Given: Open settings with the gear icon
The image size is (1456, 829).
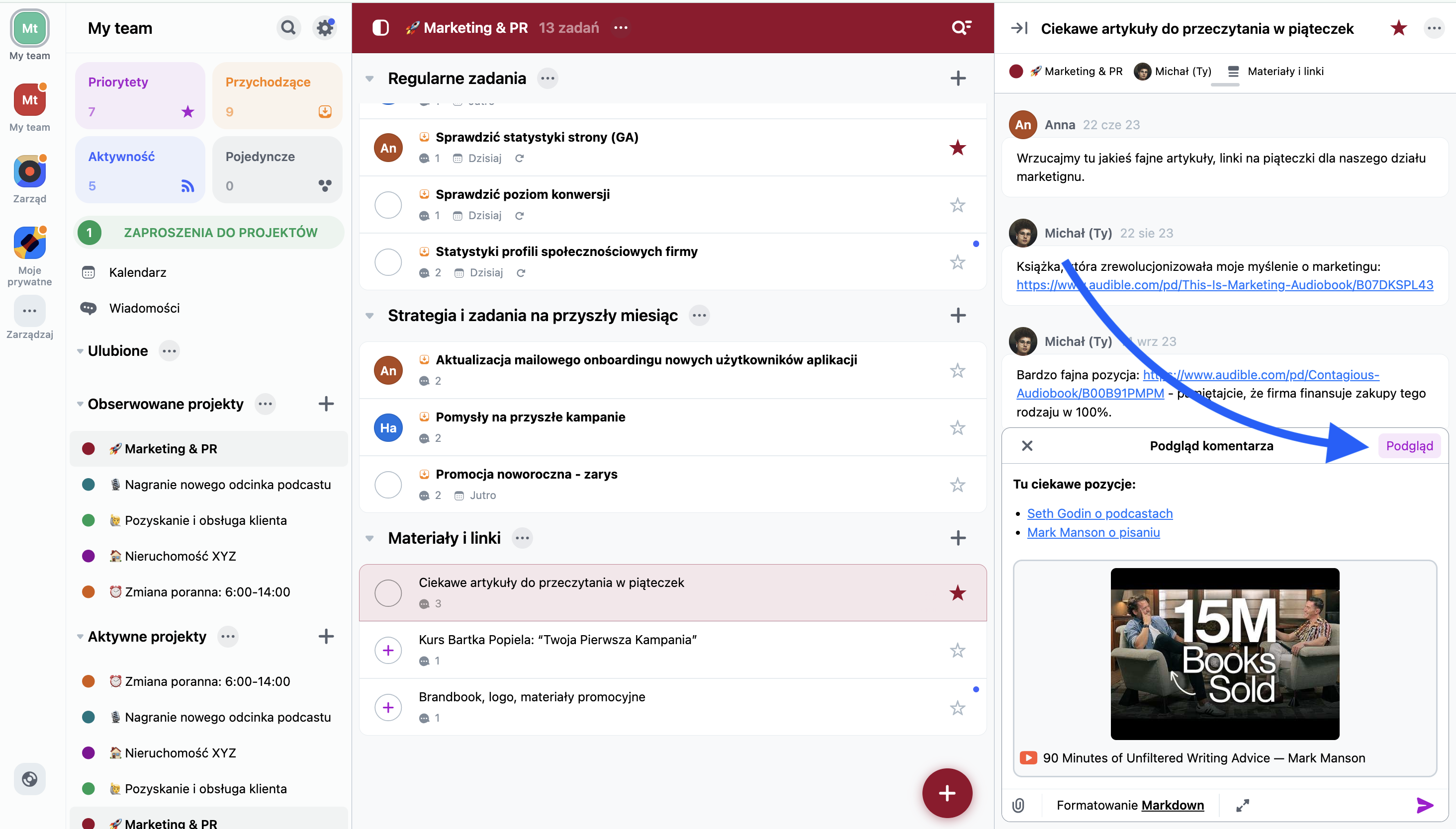Looking at the screenshot, I should point(325,27).
